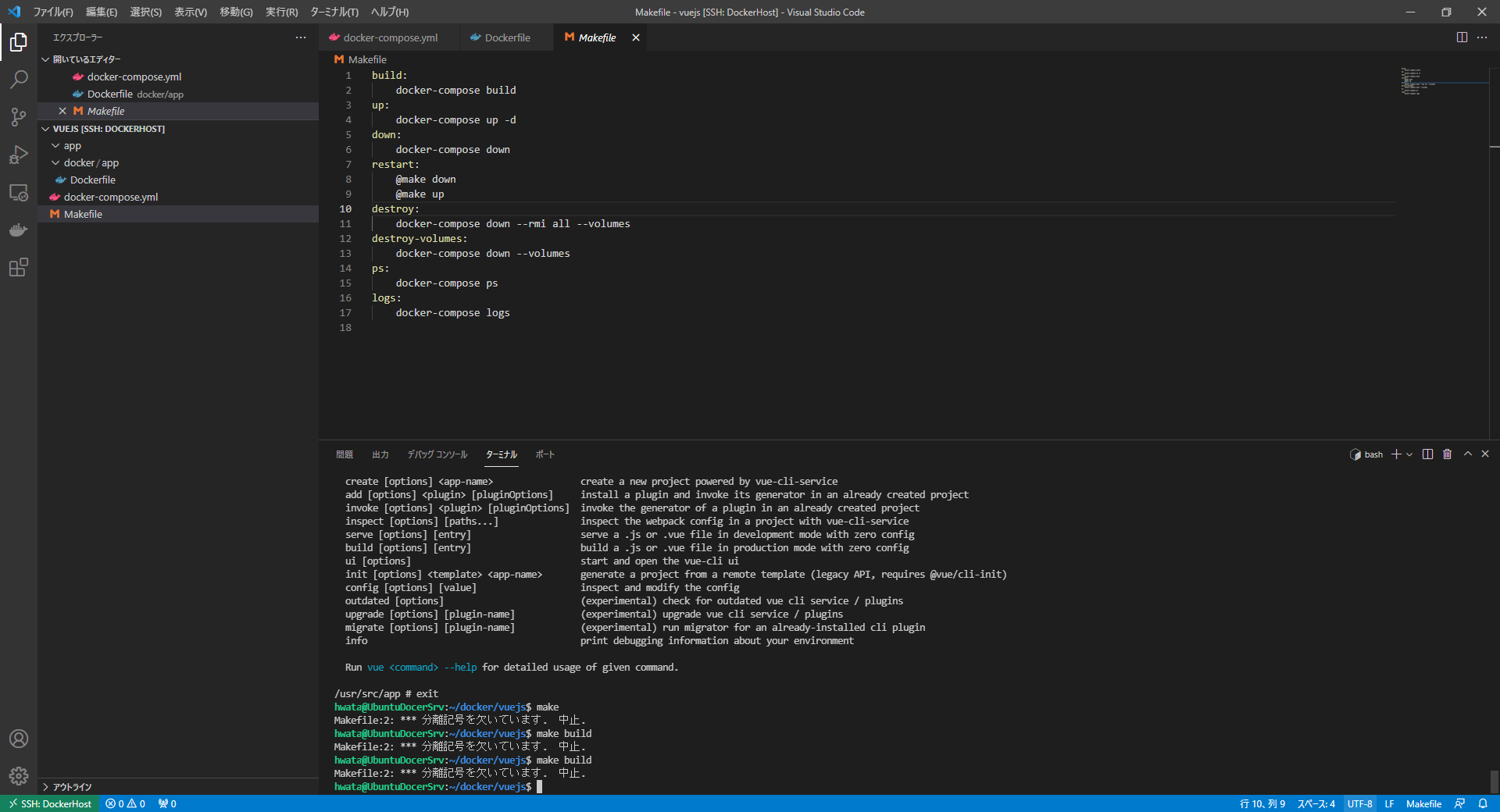Screen dimensions: 1500x812
Task: Open the feedback icon in status bar
Action: (x=1459, y=803)
